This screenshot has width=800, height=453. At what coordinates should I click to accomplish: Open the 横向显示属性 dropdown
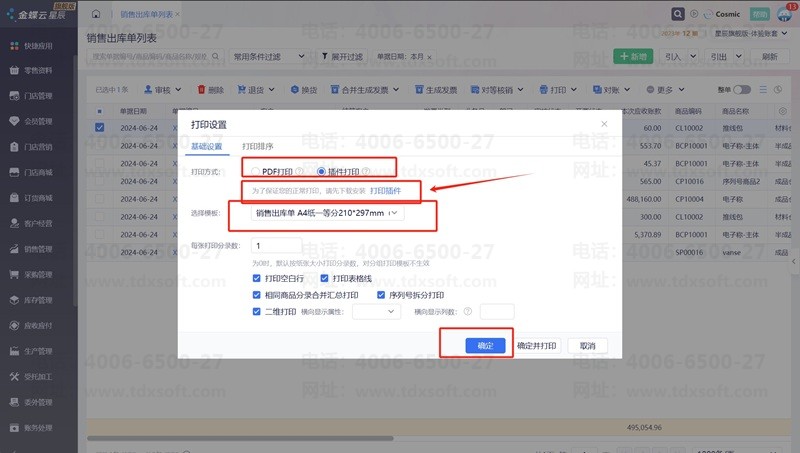(x=376, y=312)
